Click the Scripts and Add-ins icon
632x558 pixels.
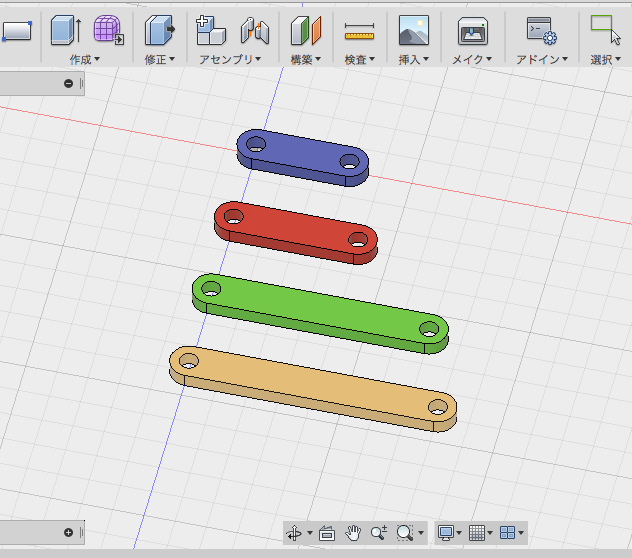pyautogui.click(x=542, y=31)
